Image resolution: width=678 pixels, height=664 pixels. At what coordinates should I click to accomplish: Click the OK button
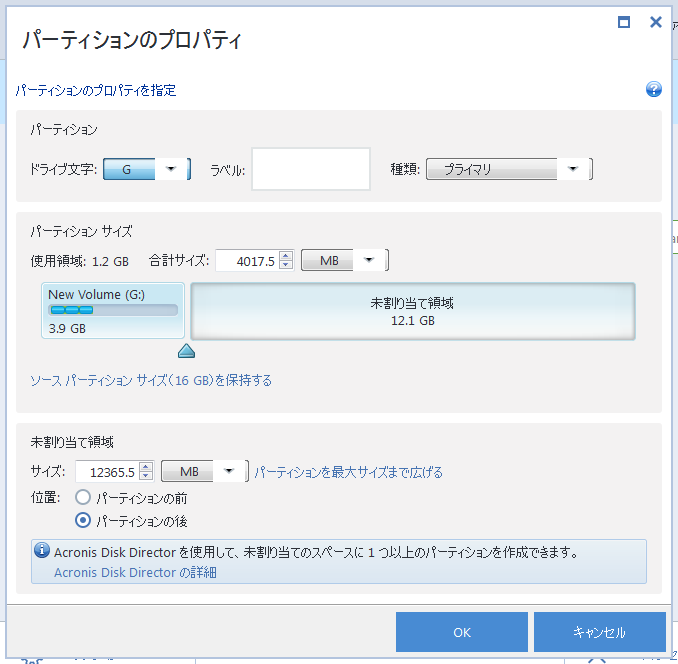point(461,632)
